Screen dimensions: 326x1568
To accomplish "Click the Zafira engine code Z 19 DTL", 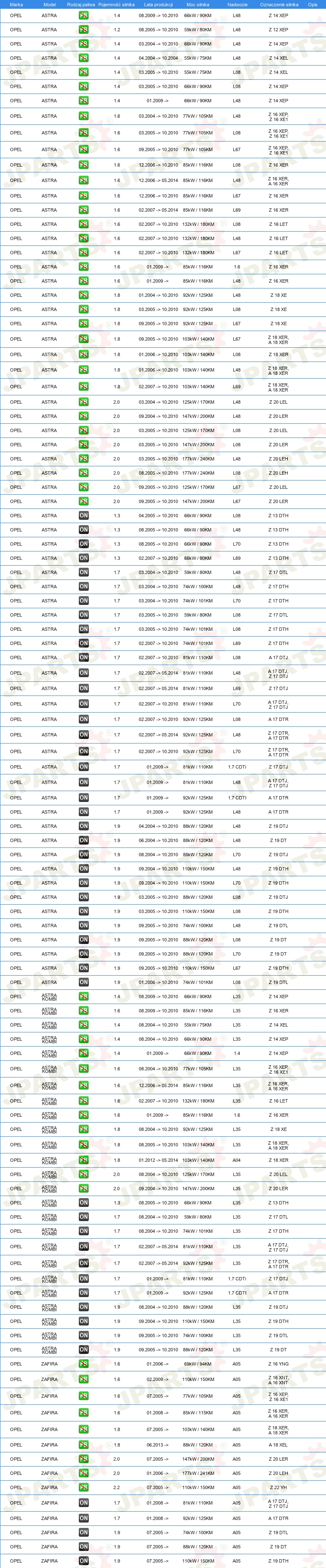I will (278, 1533).
